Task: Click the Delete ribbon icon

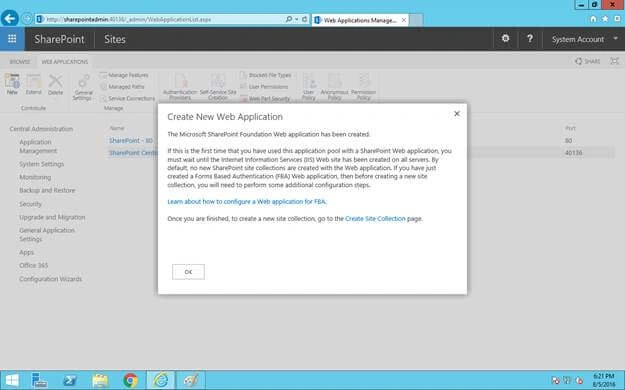Action: tap(55, 84)
